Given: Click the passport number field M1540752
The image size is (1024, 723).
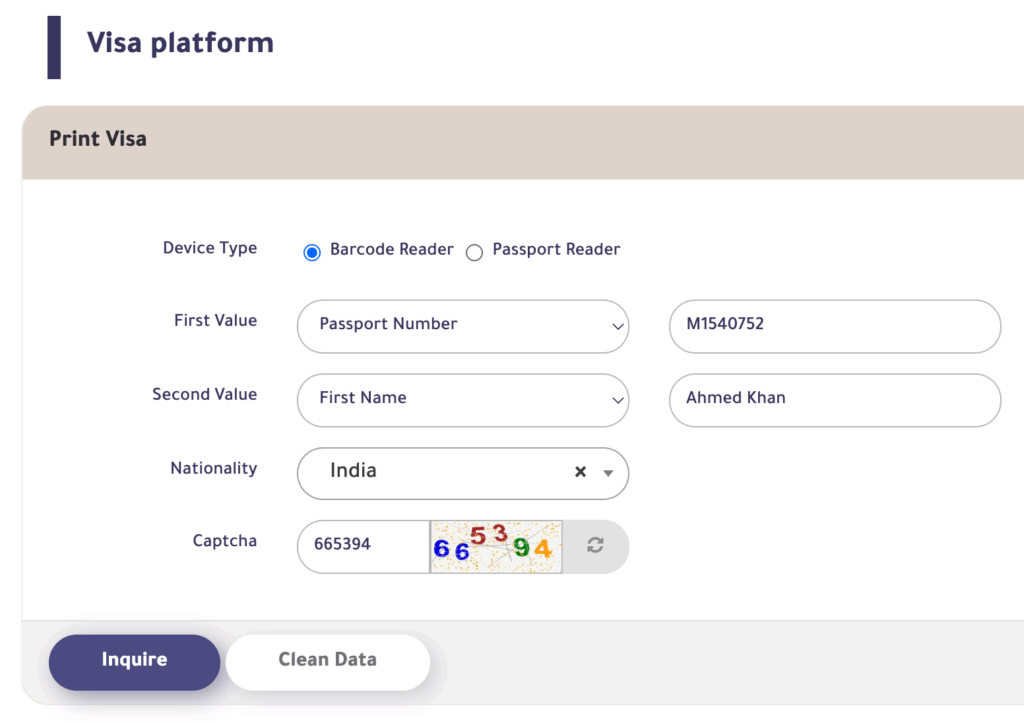Looking at the screenshot, I should click(x=834, y=326).
